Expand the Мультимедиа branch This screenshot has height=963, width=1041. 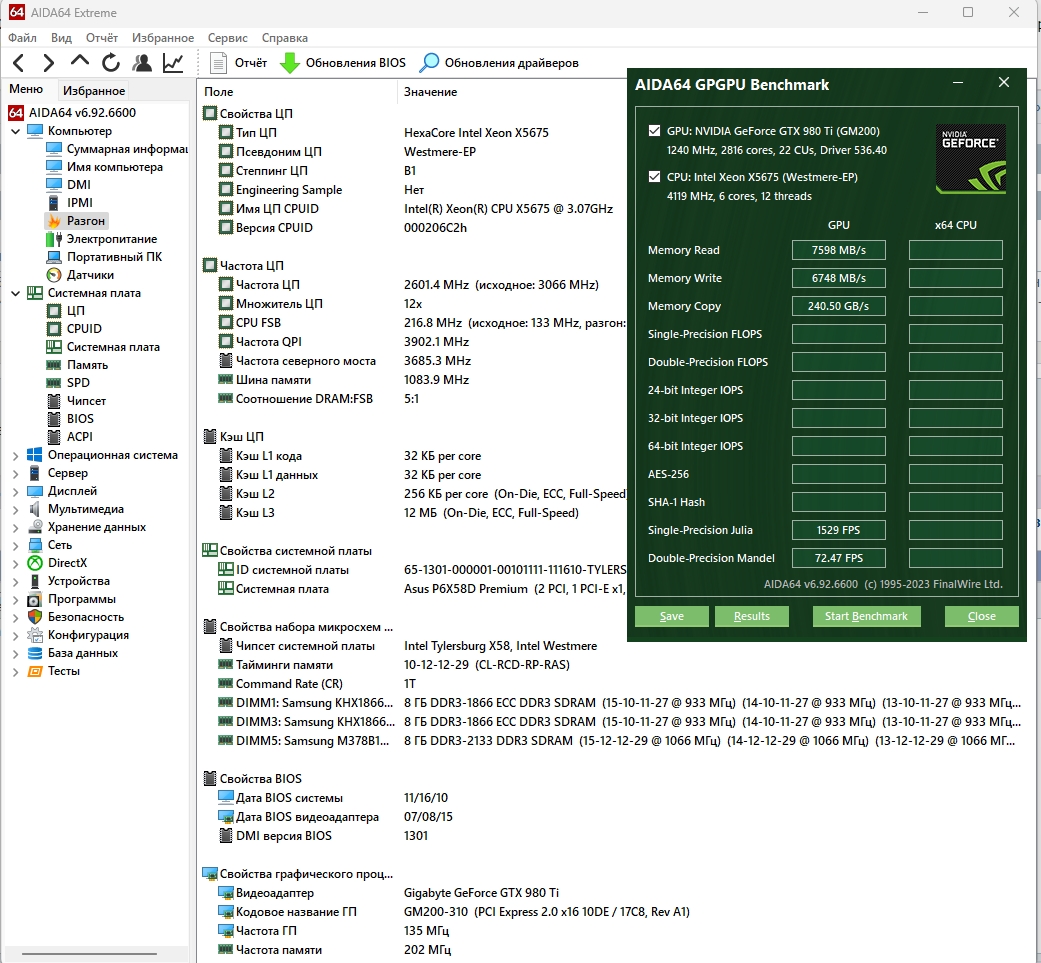pyautogui.click(x=15, y=509)
